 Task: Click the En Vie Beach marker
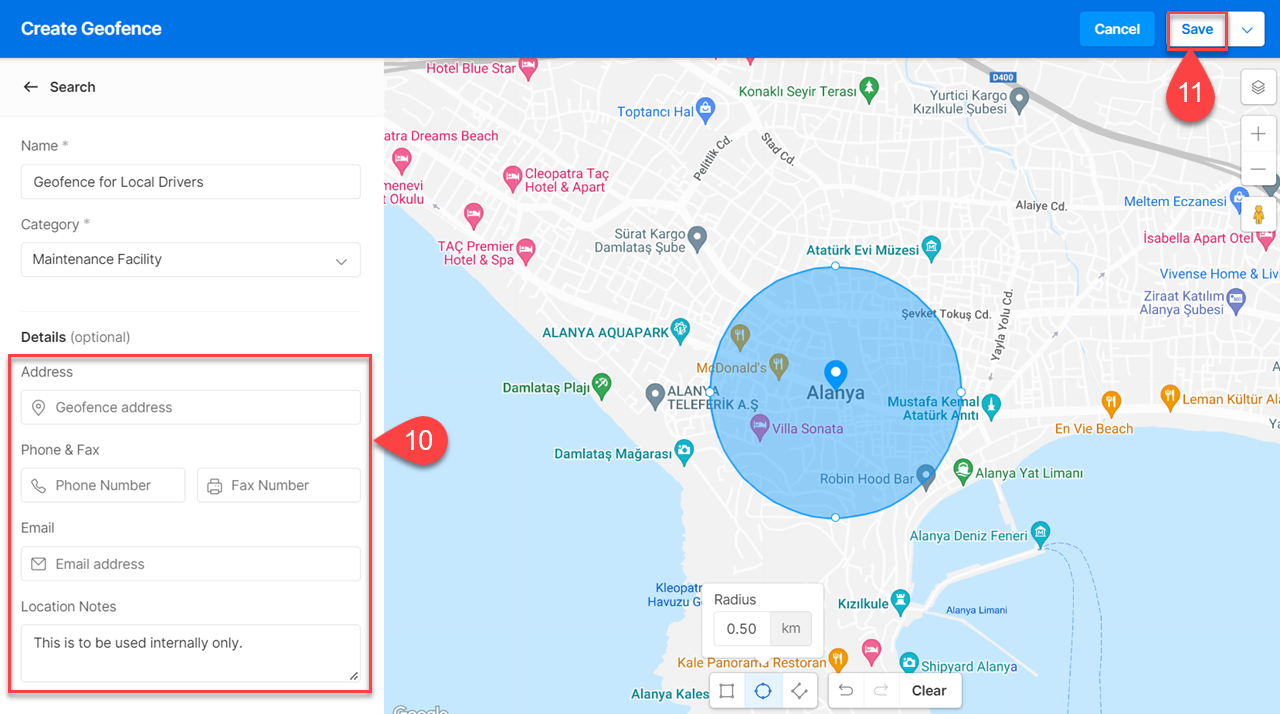pyautogui.click(x=1111, y=404)
